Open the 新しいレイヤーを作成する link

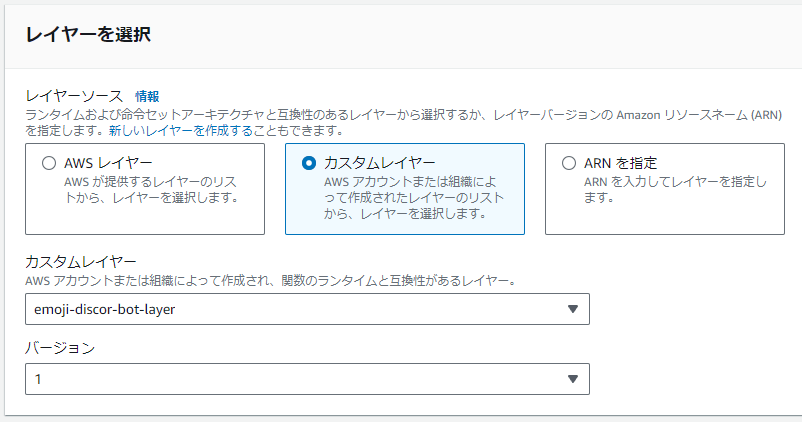click(x=181, y=131)
